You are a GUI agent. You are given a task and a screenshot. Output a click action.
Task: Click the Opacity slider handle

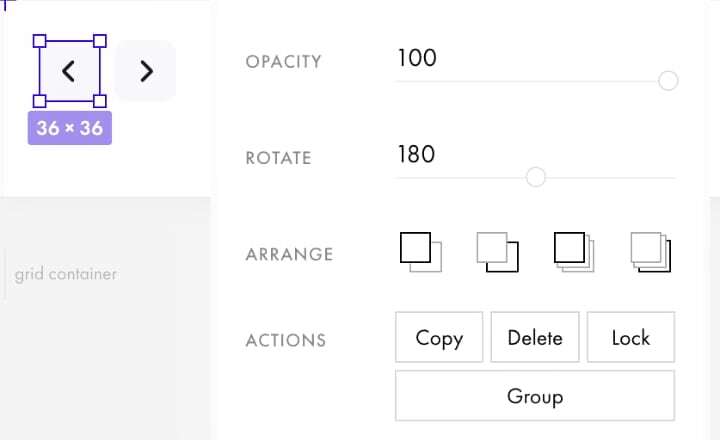coord(669,81)
